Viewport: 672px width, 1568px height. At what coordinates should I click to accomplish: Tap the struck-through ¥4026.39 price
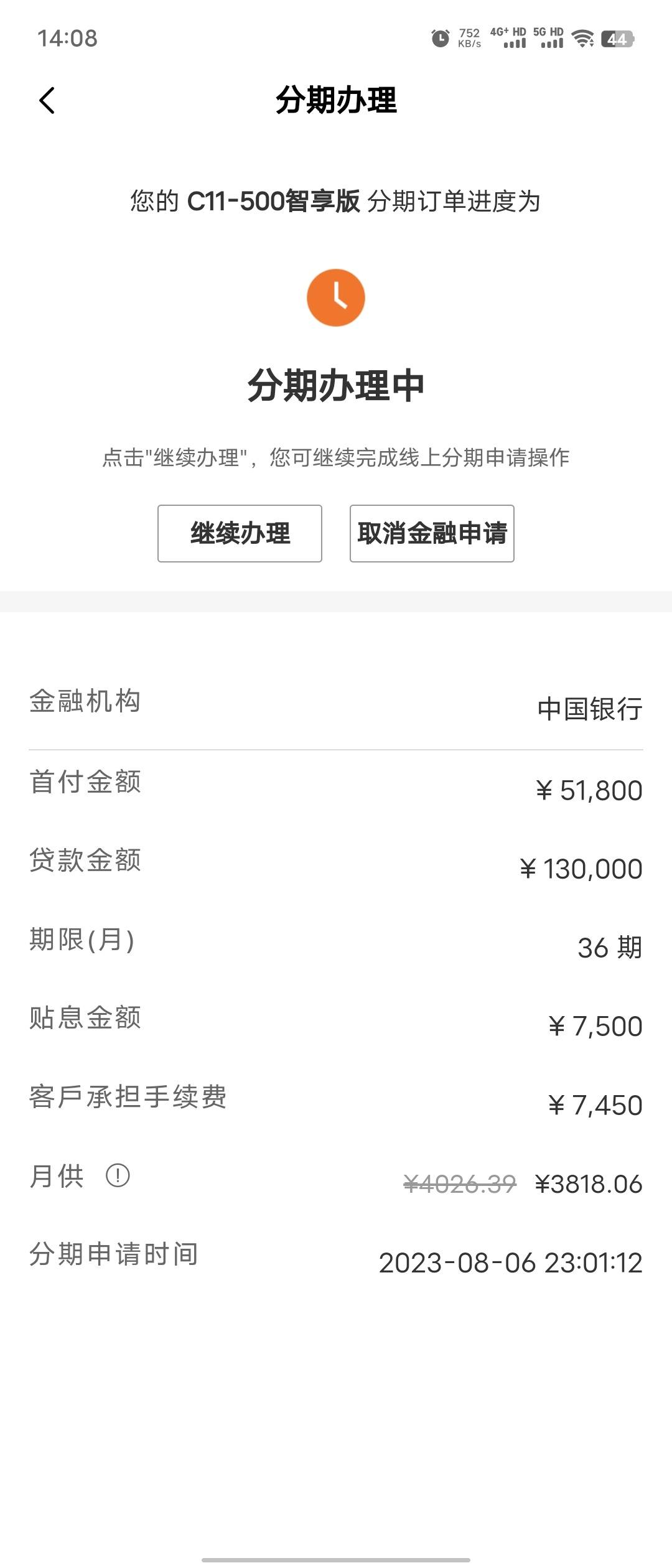click(x=460, y=1184)
